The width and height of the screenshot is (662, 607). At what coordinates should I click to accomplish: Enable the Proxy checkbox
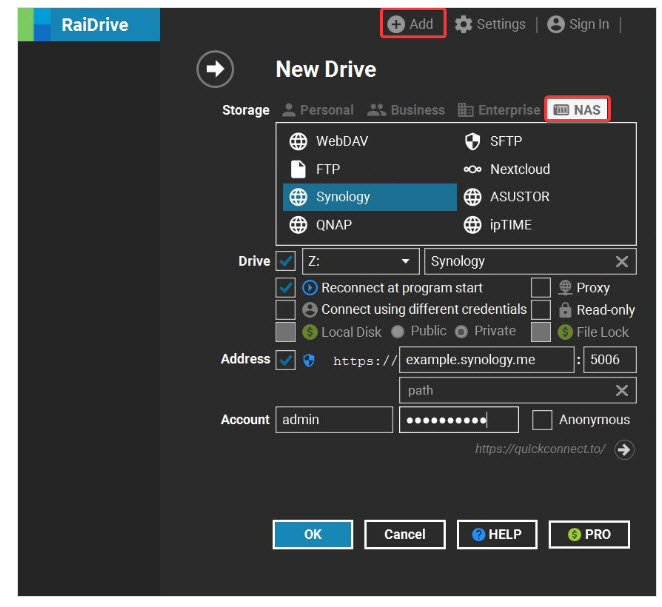tap(541, 288)
